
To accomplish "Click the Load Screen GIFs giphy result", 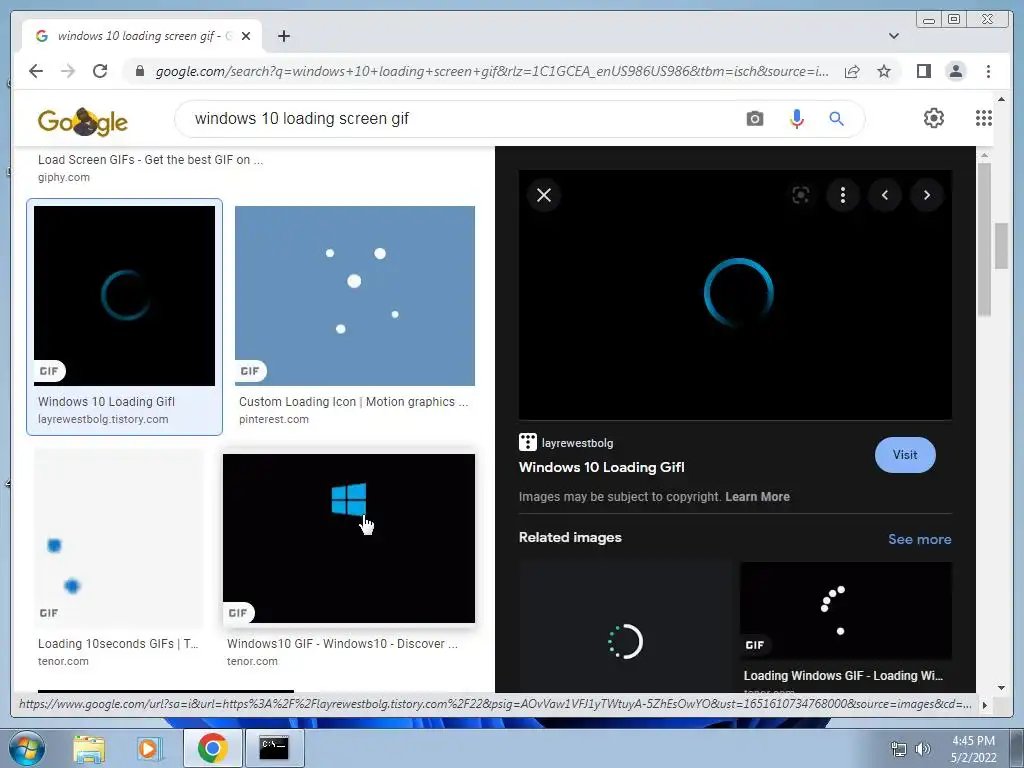I will 150,160.
